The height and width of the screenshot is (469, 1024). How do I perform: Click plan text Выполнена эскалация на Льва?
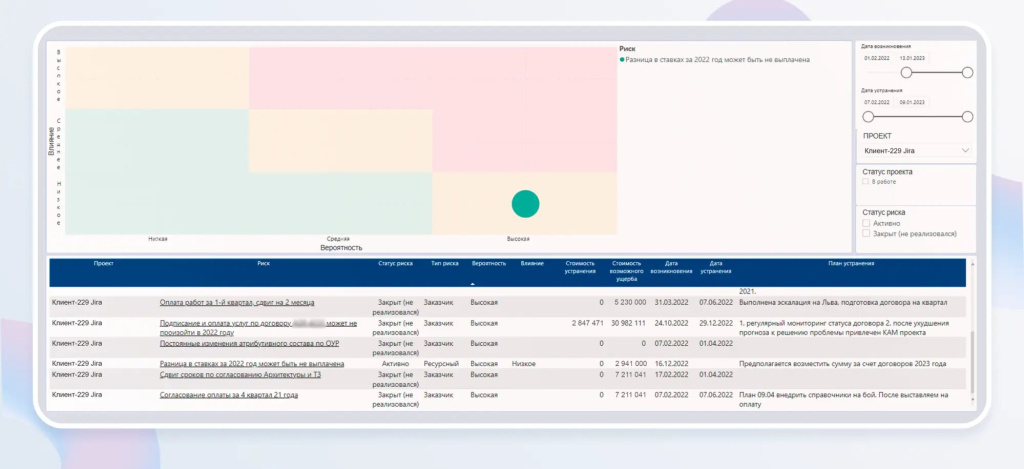tap(843, 303)
